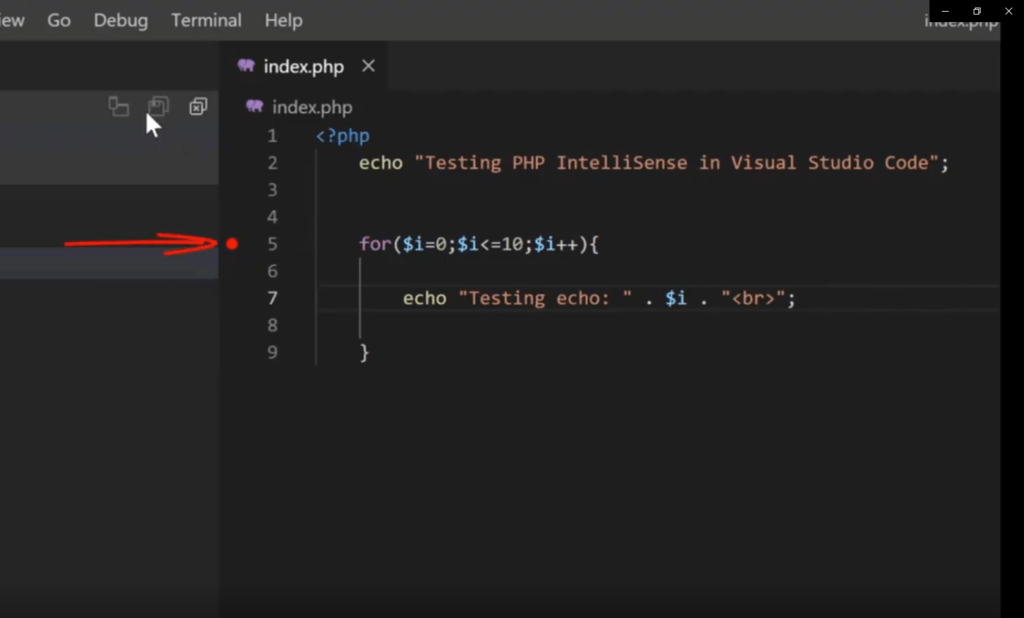The width and height of the screenshot is (1024, 618).
Task: Place cursor on the for loop statement
Action: click(x=480, y=243)
